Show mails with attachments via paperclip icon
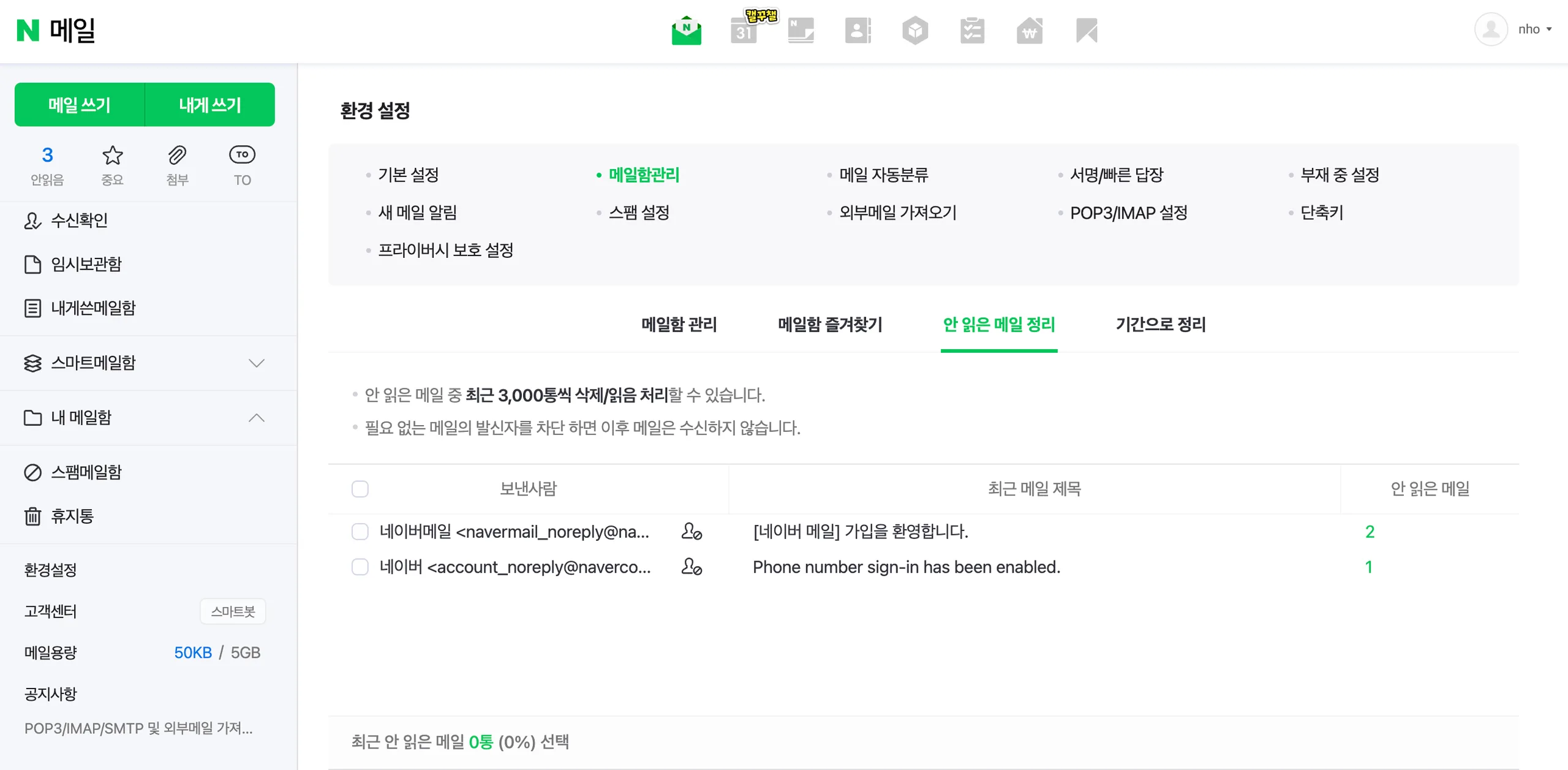Image resolution: width=1568 pixels, height=770 pixels. (x=177, y=165)
